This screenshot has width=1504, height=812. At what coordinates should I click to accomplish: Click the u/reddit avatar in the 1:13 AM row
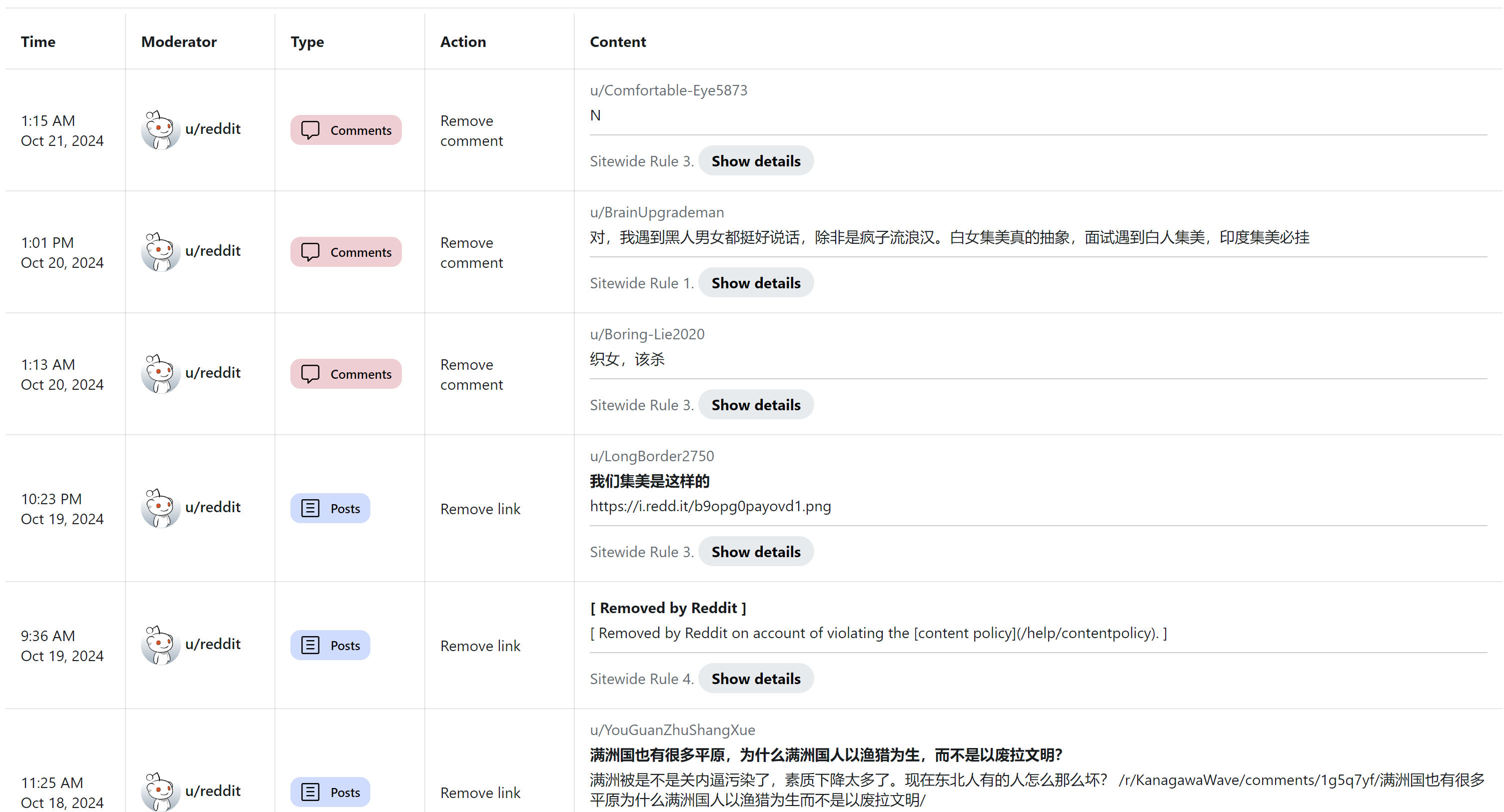pos(160,374)
